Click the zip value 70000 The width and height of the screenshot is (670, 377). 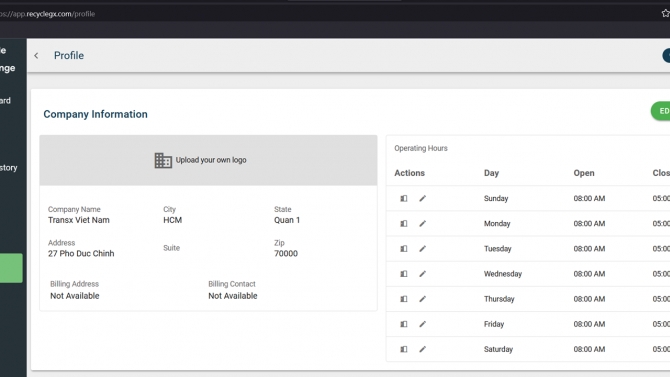[x=286, y=253]
